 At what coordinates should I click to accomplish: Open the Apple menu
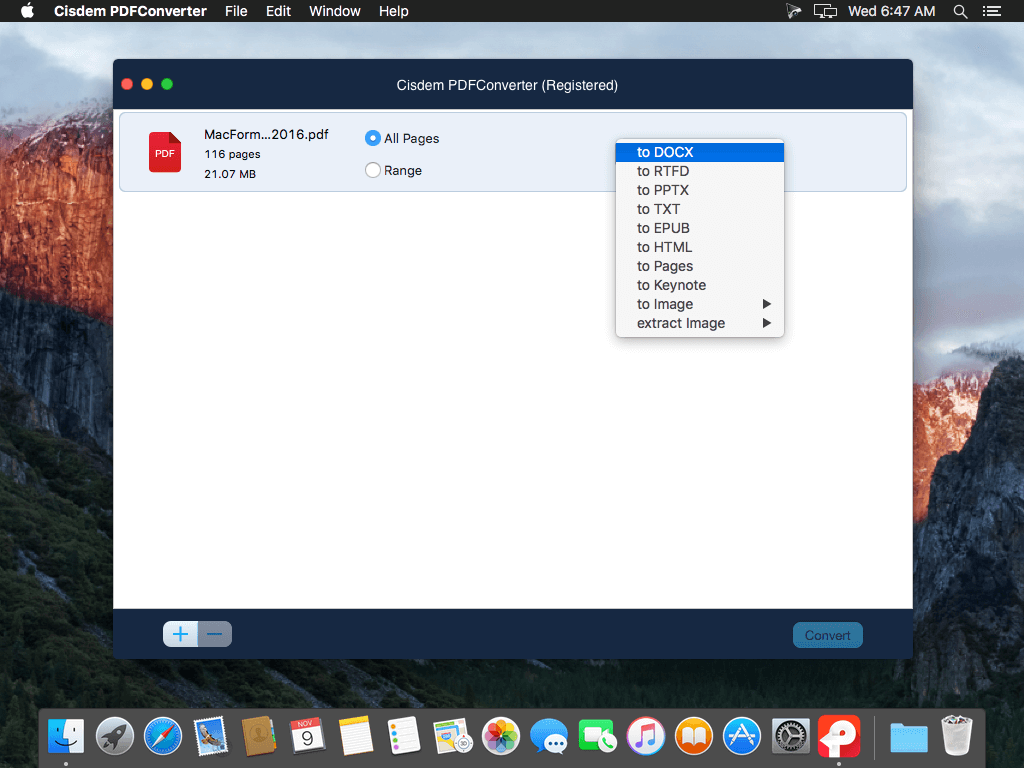pyautogui.click(x=27, y=10)
